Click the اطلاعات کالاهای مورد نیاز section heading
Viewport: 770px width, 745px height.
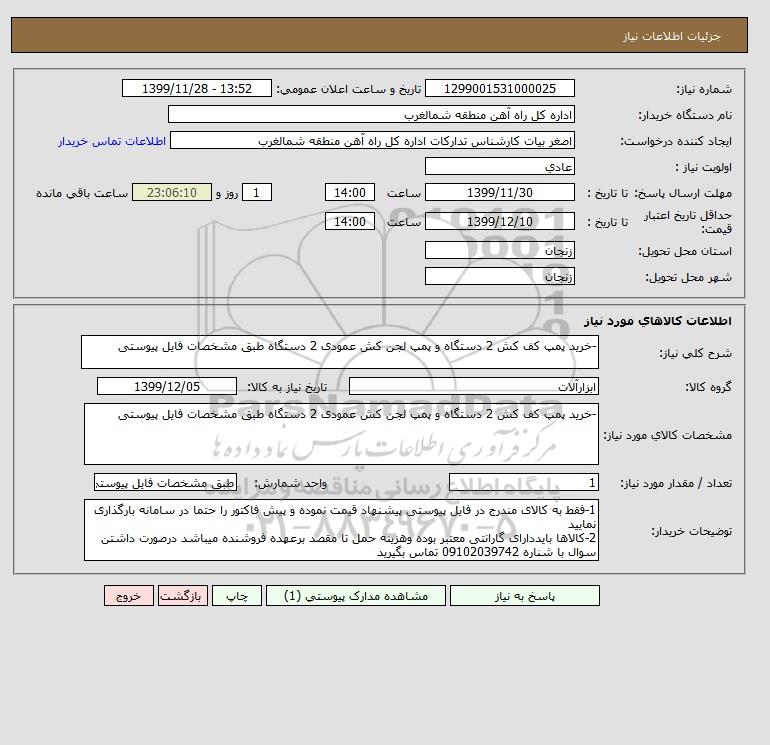point(658,321)
